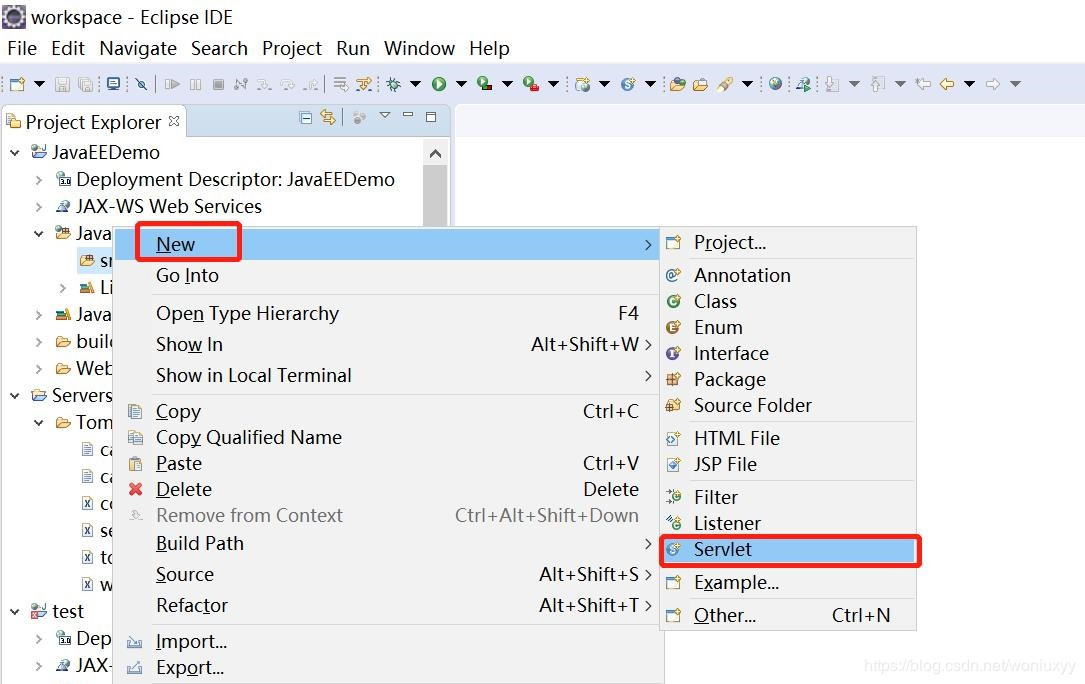Image resolution: width=1085 pixels, height=684 pixels.
Task: Open the Window menu
Action: click(419, 48)
